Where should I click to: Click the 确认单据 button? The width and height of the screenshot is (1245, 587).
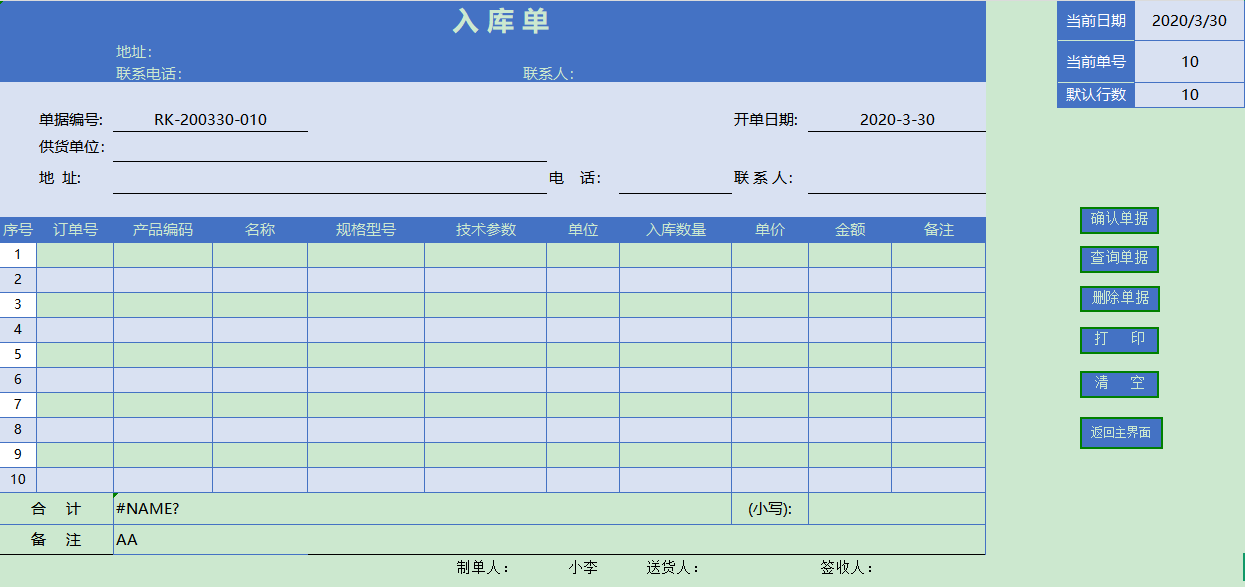coord(1119,220)
